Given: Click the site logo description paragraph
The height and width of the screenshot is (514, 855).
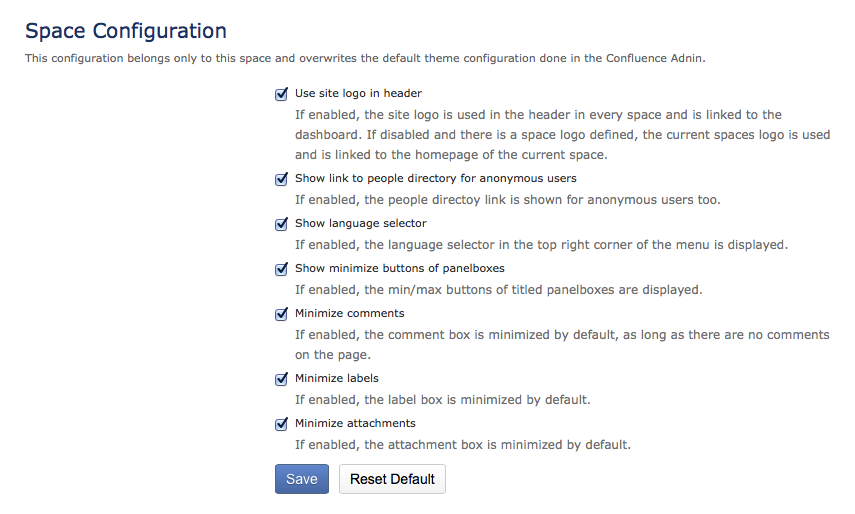Looking at the screenshot, I should point(562,135).
